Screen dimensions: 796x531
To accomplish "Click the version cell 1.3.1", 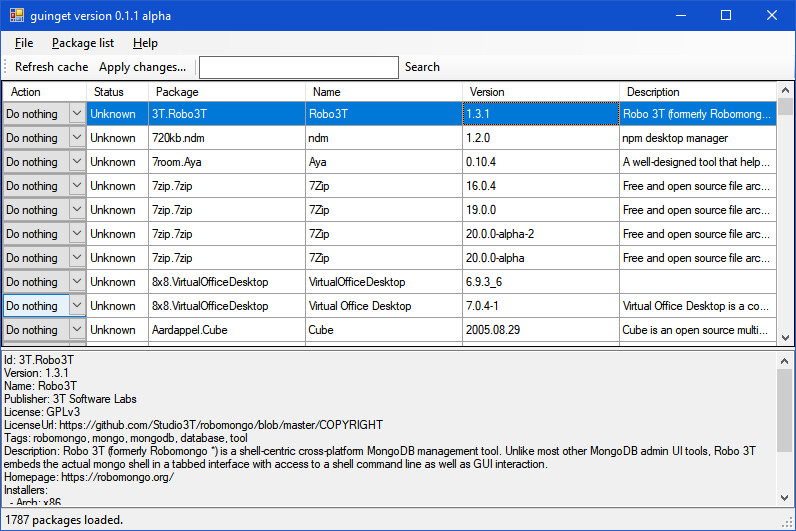I will [541, 114].
